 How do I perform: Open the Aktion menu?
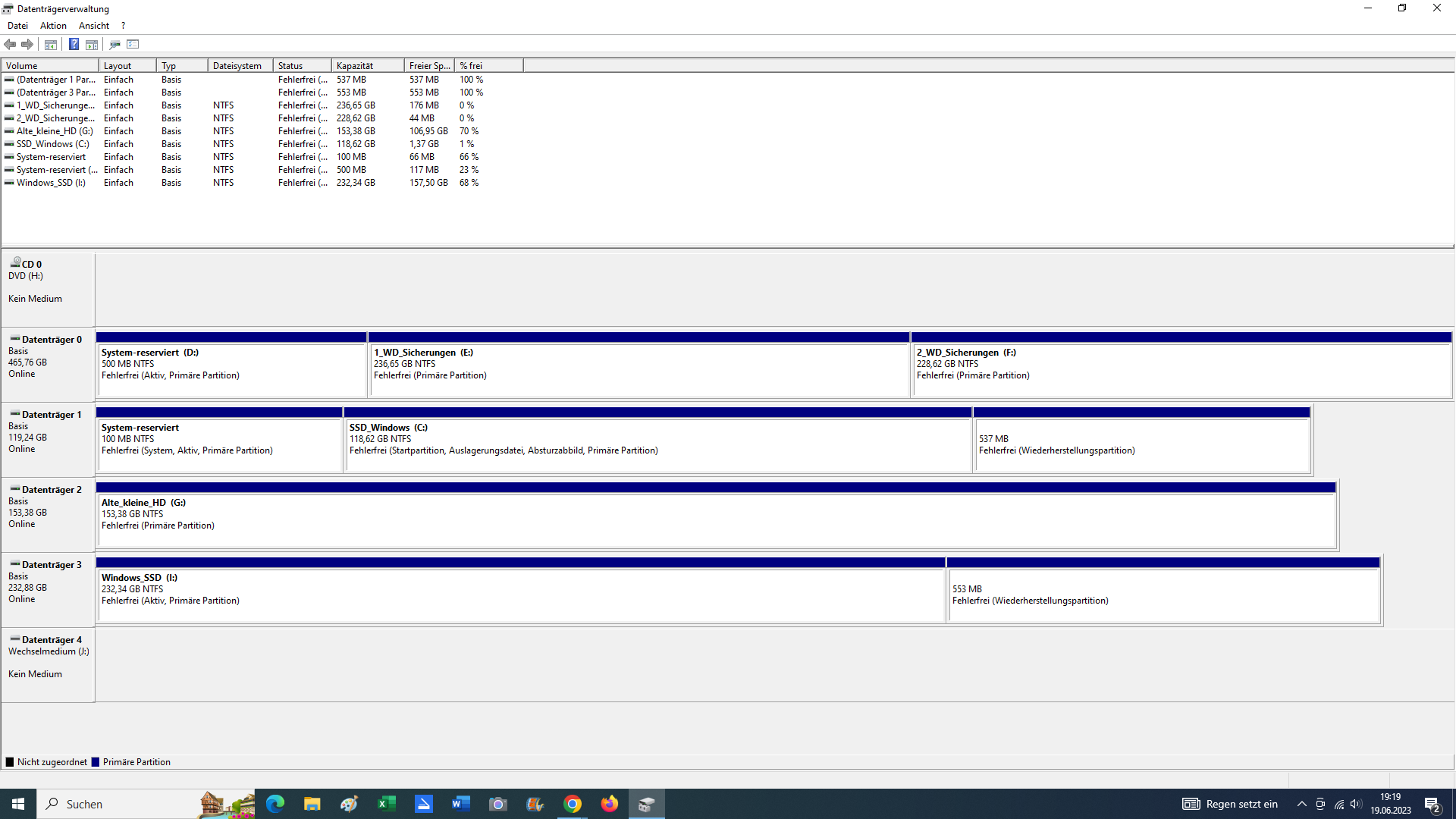coord(53,26)
